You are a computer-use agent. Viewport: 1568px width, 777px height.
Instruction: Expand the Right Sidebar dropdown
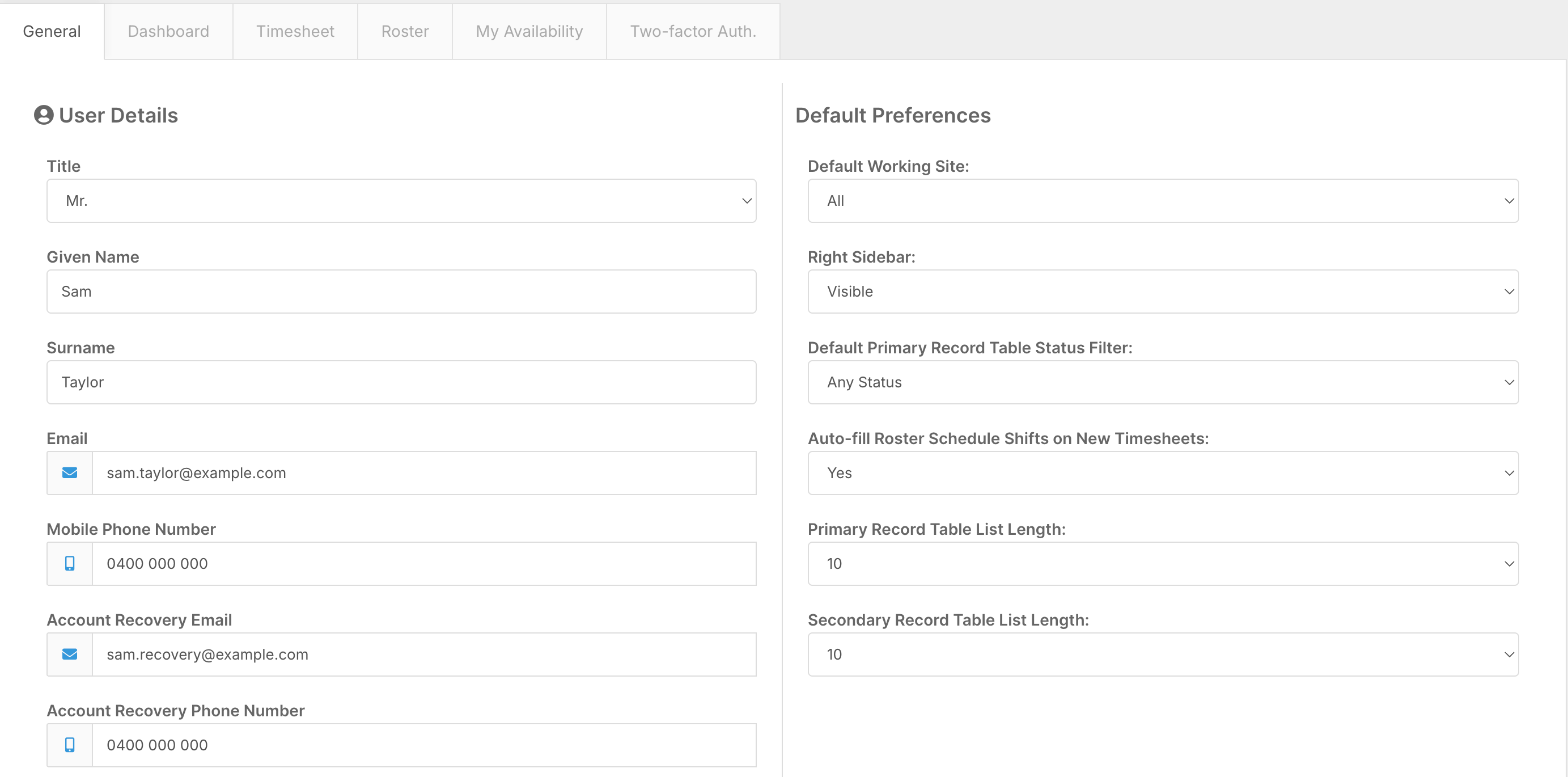(1163, 292)
